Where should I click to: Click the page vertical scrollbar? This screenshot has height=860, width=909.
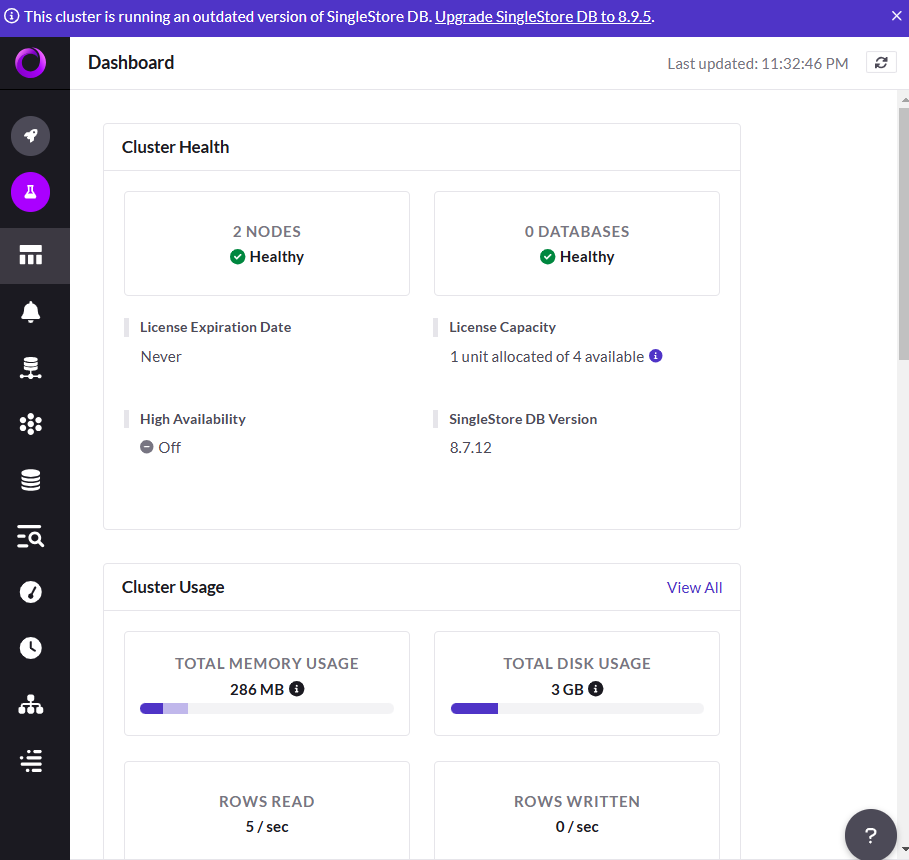(x=904, y=233)
